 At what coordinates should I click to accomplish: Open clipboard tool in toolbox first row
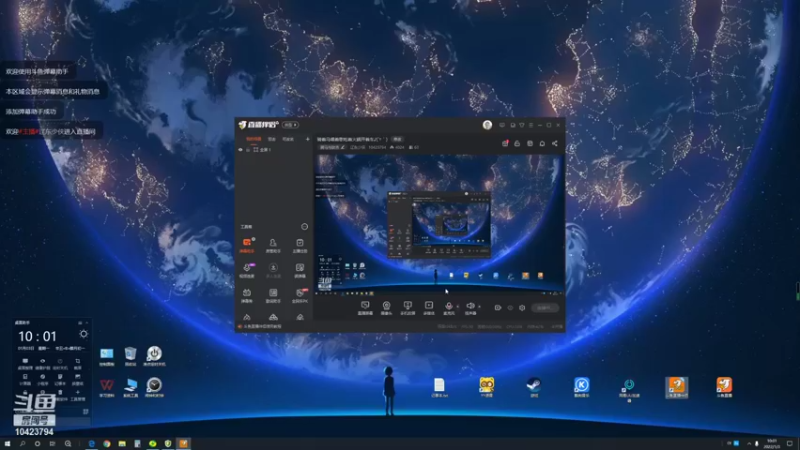299,245
